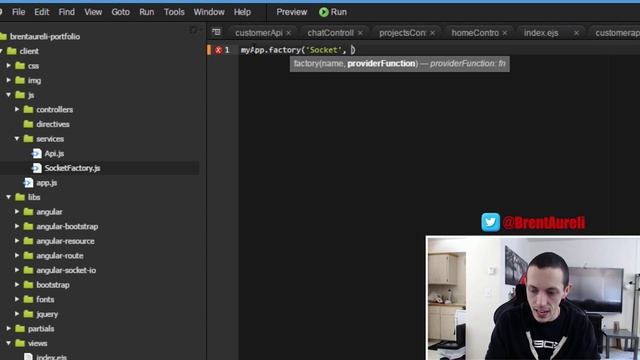Click the factory providerFunction tooltip
This screenshot has height=360, width=640.
[x=400, y=64]
